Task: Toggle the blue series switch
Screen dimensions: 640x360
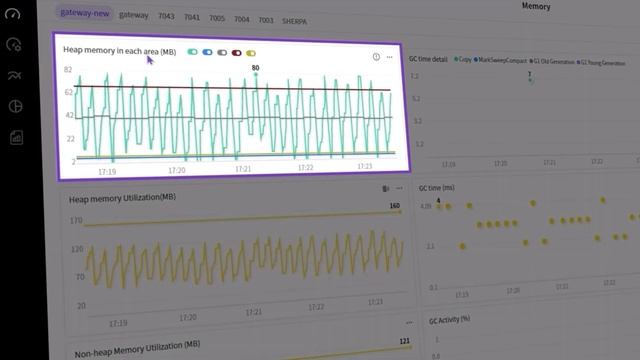Action: [x=207, y=52]
